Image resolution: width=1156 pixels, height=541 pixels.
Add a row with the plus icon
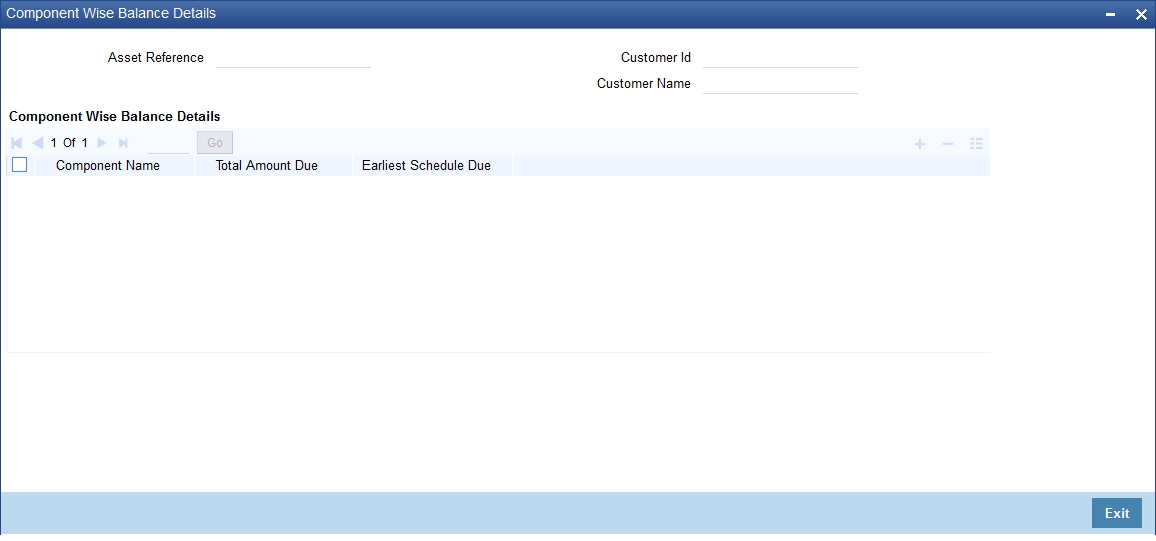click(919, 144)
